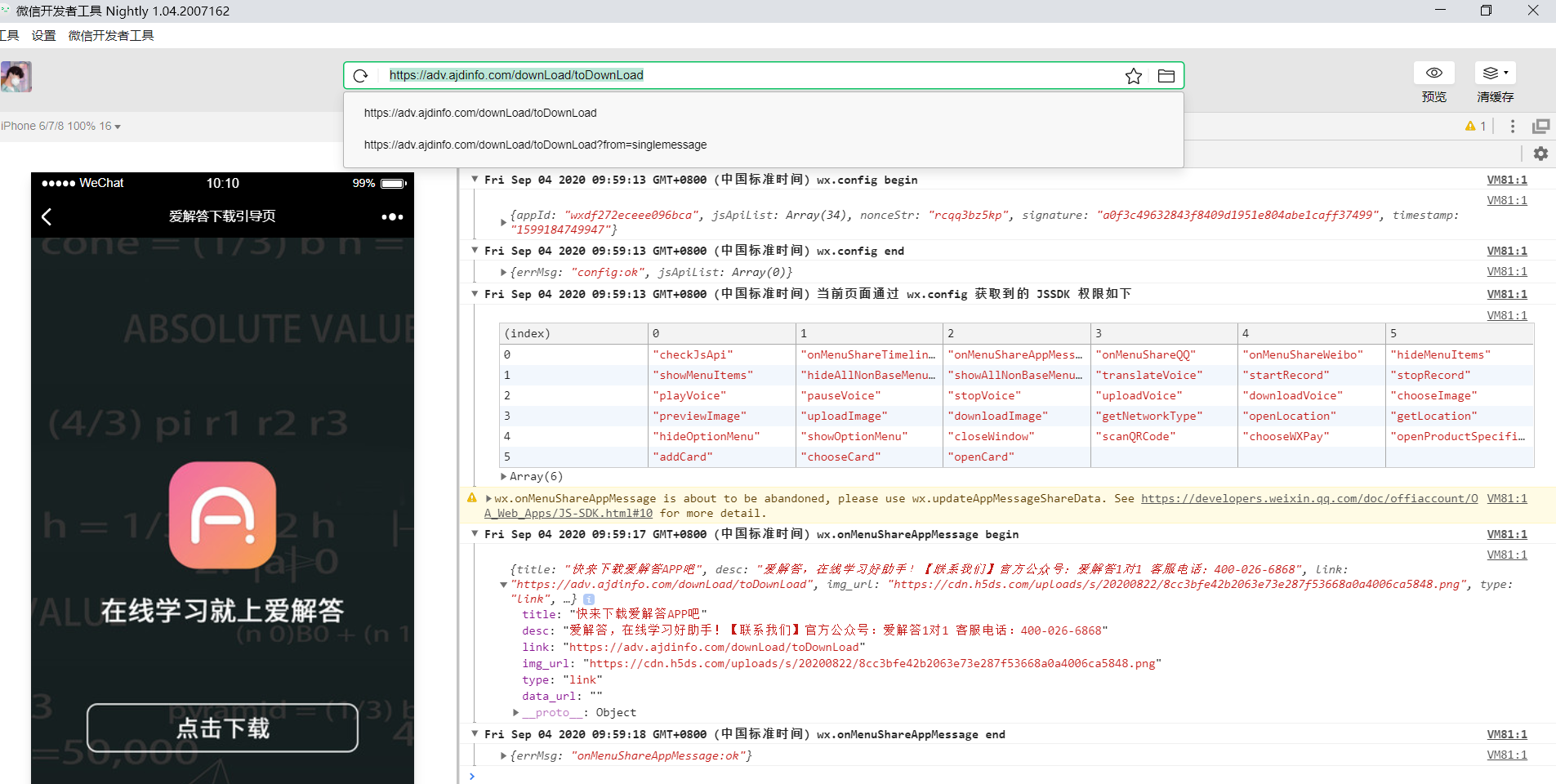Click the 预览 eye icon

(1434, 73)
